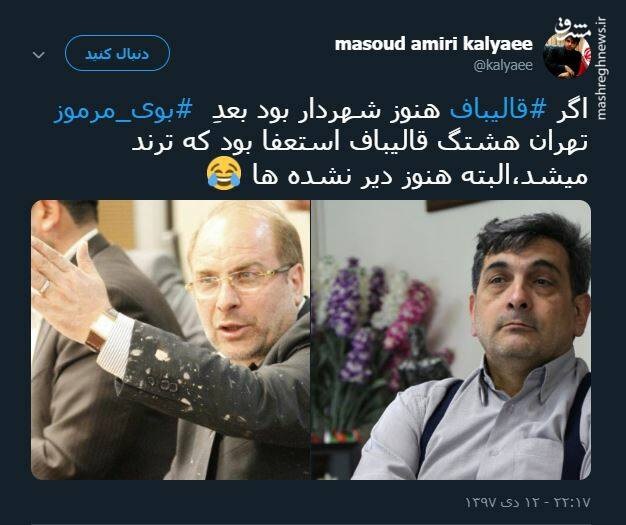Click the tweet line ending with دیر نشده ها
This screenshot has width=626, height=525.
[397, 176]
